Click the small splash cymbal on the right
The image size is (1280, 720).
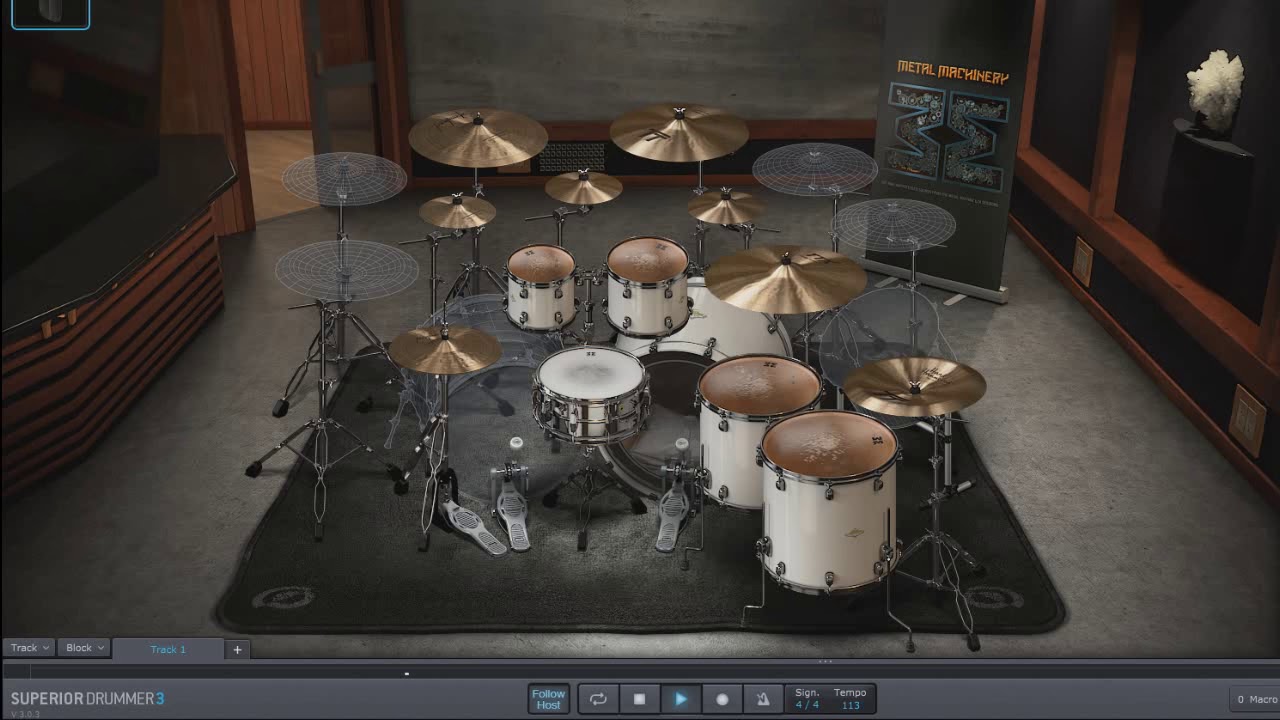click(x=725, y=206)
